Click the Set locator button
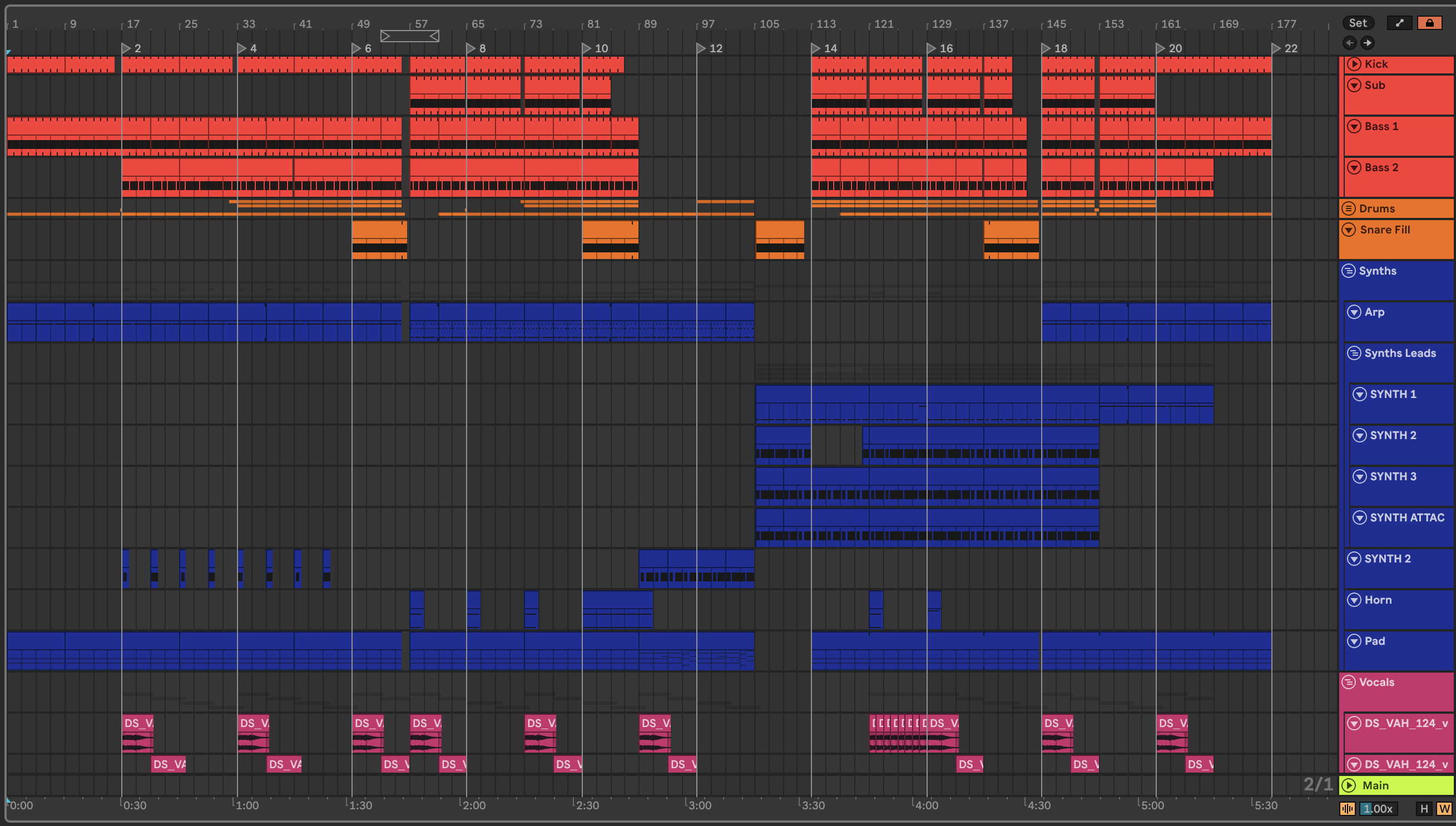This screenshot has height=826, width=1456. coord(1358,23)
